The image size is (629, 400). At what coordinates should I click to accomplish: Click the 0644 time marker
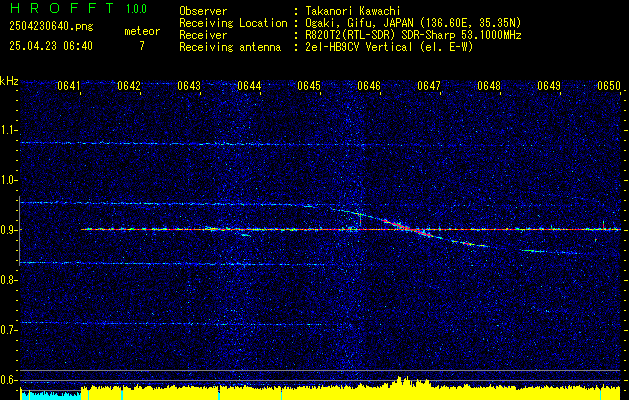coord(249,86)
